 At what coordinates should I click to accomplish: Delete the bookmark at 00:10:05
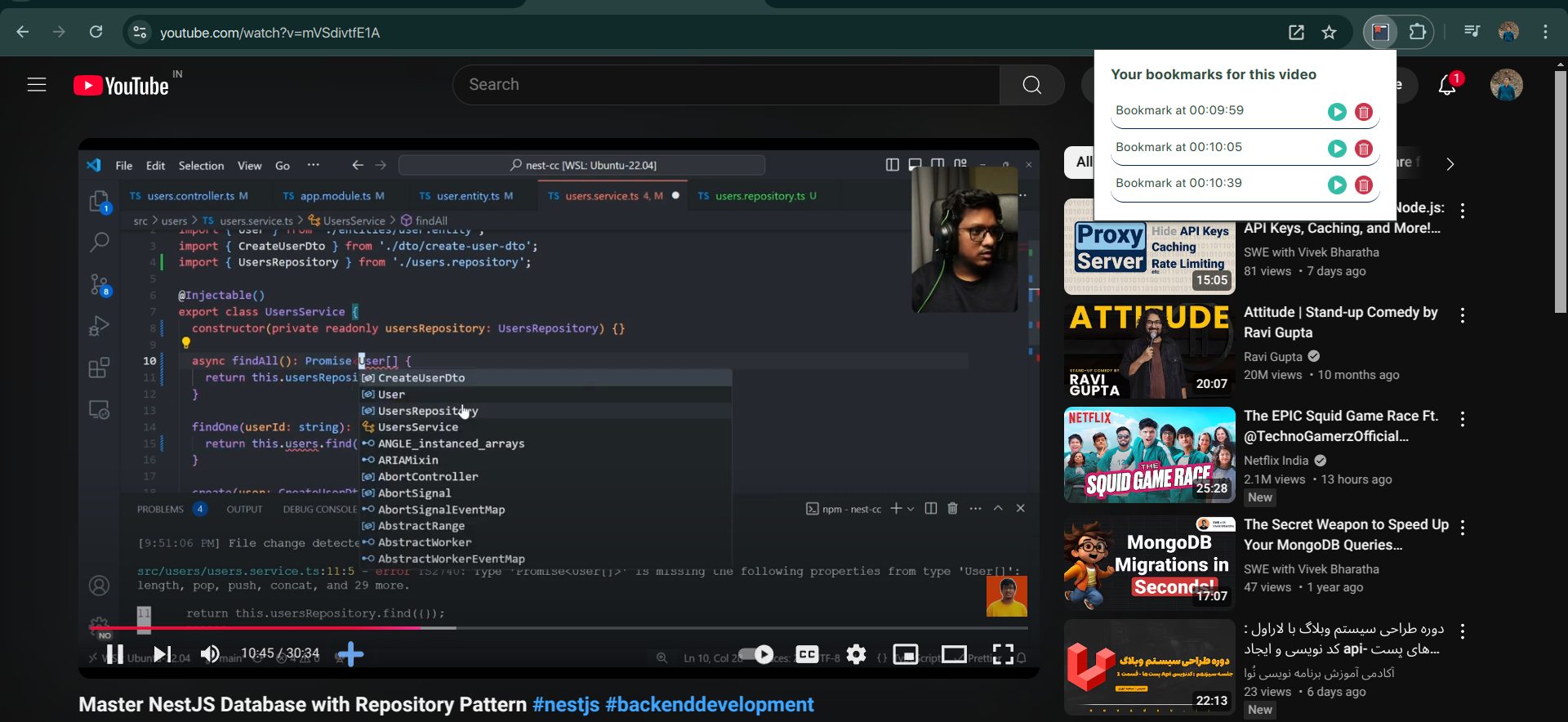[x=1363, y=149]
